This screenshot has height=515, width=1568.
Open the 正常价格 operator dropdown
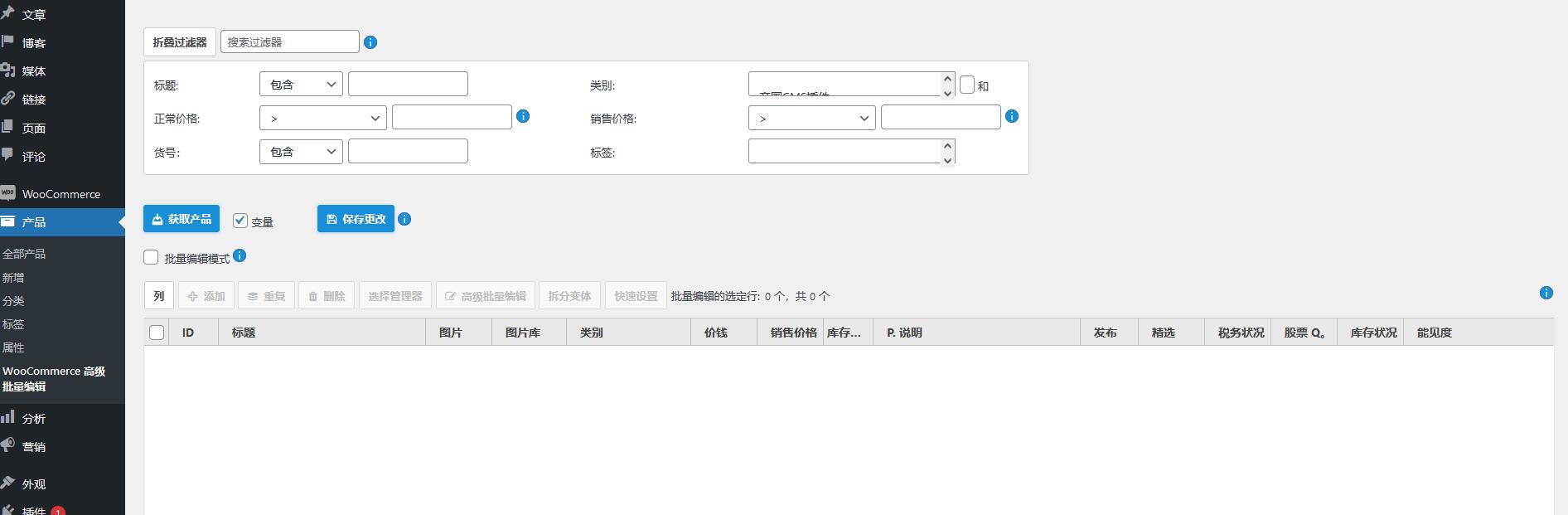click(323, 118)
